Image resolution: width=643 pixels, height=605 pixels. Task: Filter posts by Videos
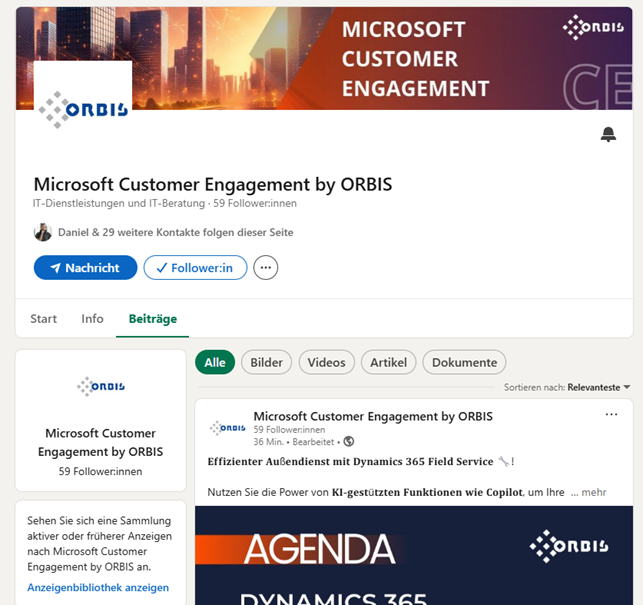[x=326, y=363]
